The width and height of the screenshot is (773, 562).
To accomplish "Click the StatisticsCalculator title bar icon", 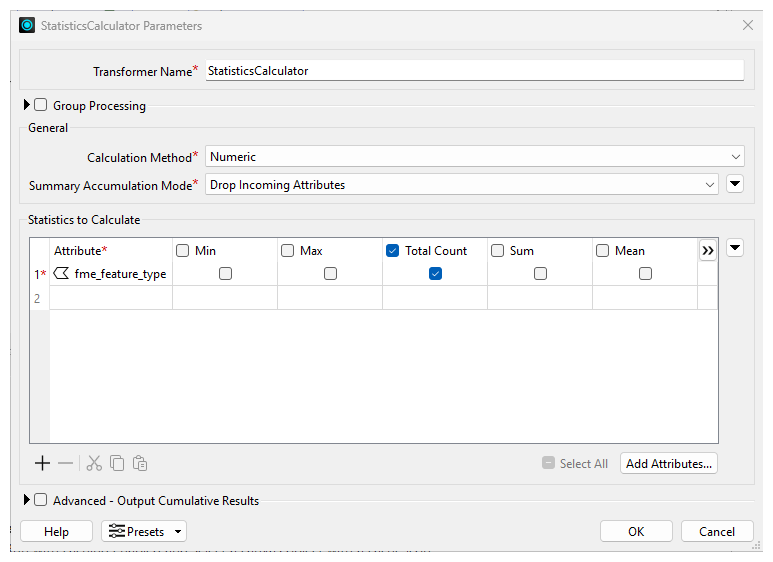I will pyautogui.click(x=27, y=25).
